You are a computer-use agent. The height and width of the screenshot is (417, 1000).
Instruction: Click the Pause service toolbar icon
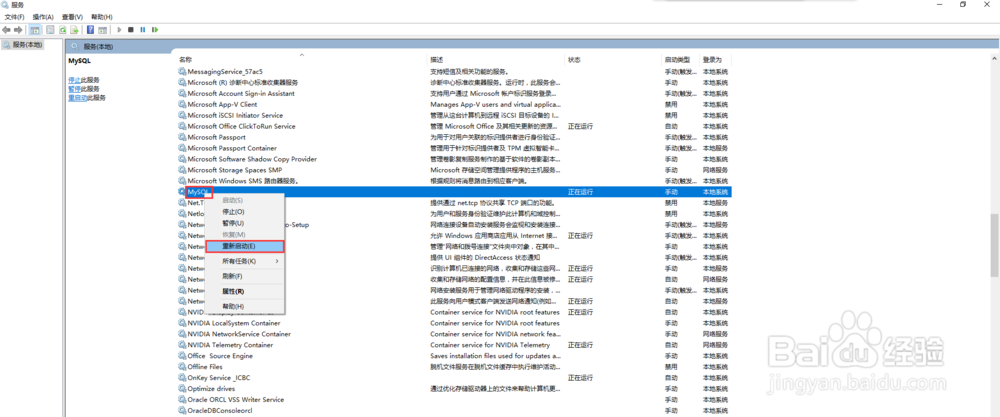pyautogui.click(x=143, y=29)
